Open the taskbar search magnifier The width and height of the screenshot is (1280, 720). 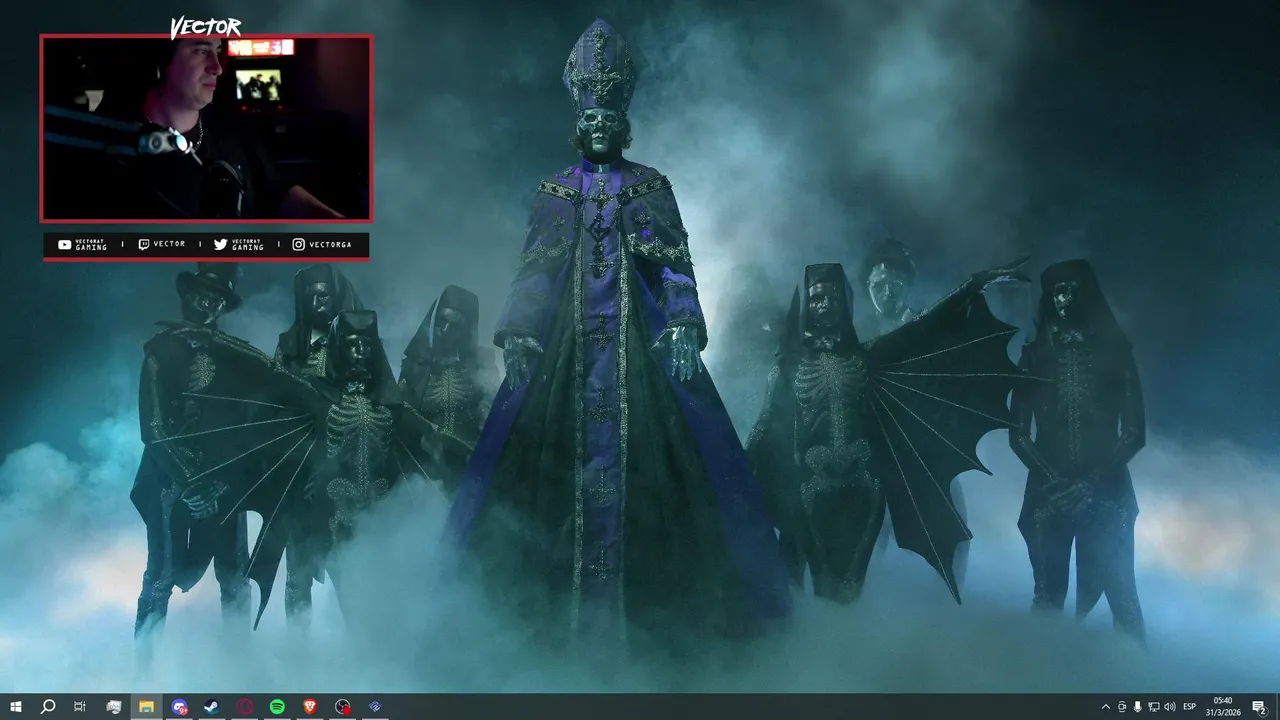[x=47, y=707]
